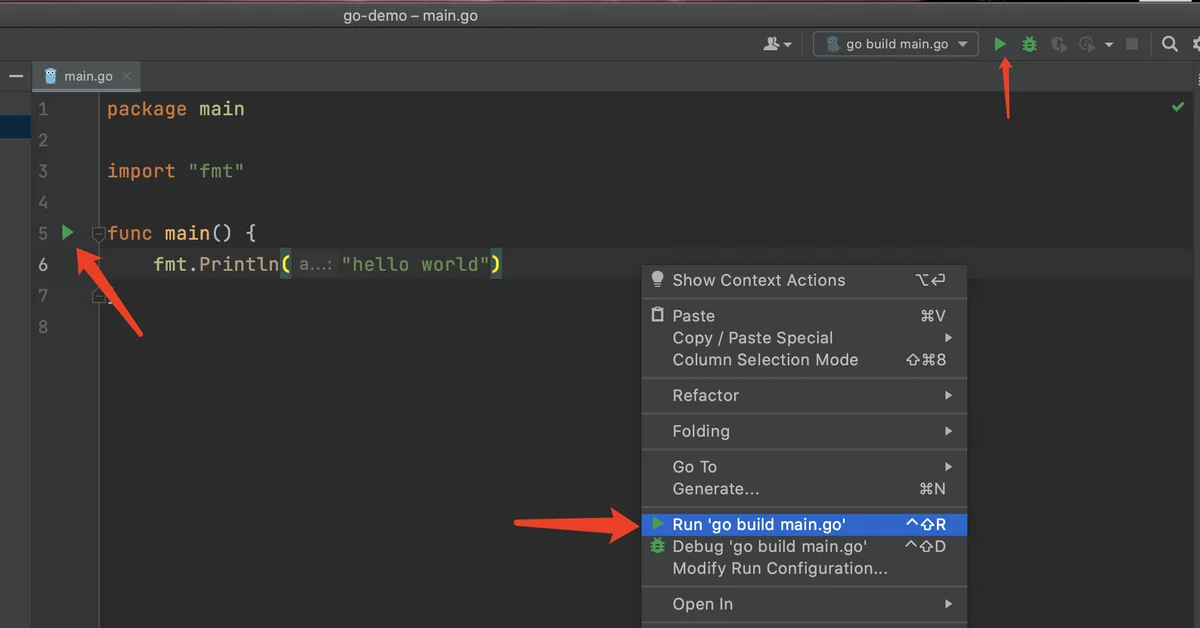
Task: Choose Debug 'go build main.go' in context menu
Action: click(769, 546)
